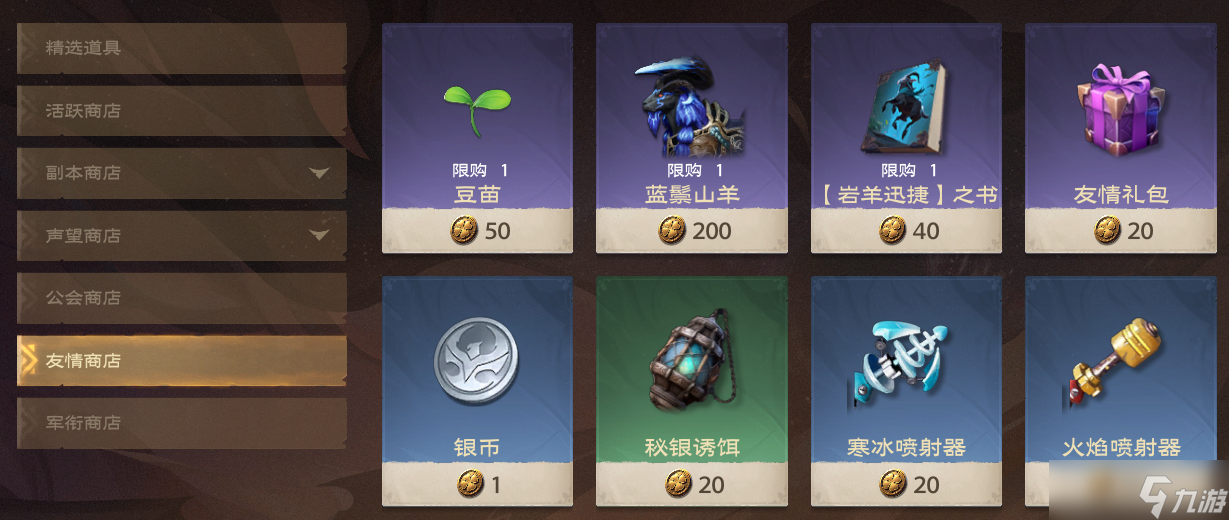Select the highlighted 友情商店 tab

[x=182, y=361]
